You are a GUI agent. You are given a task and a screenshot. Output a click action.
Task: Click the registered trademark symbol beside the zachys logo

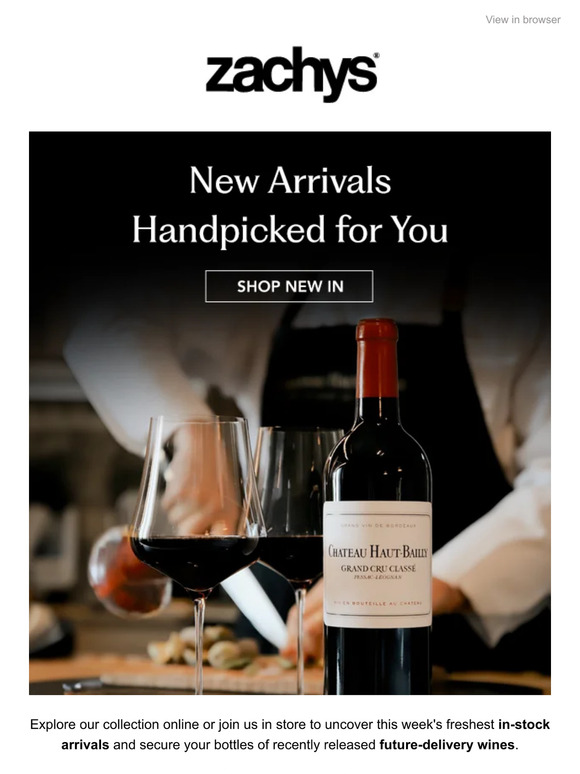coord(376,56)
